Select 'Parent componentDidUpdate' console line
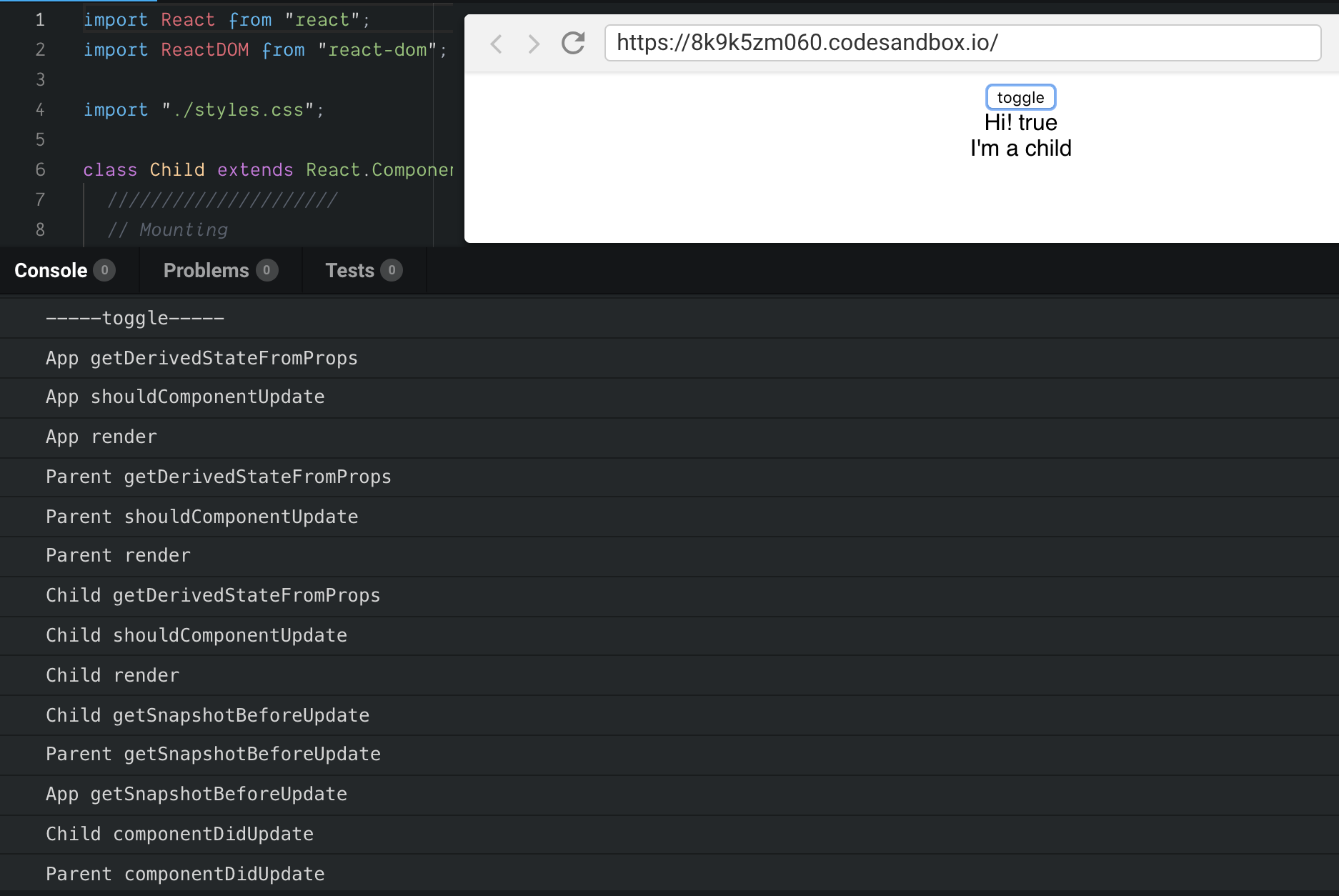Screen dimensions: 1339x896 coord(185,873)
